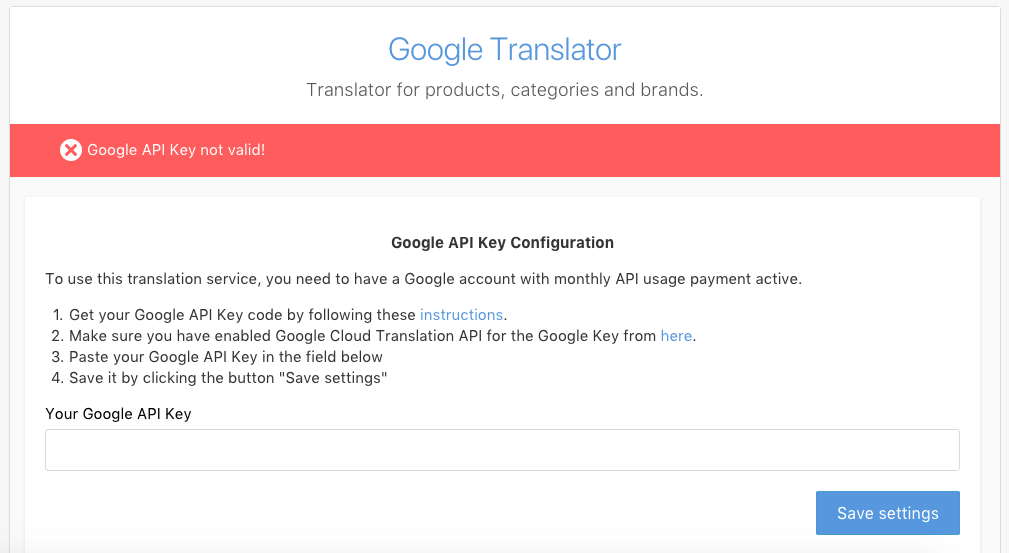
Task: Open the "here" link for Cloud Translation API
Action: tap(676, 336)
